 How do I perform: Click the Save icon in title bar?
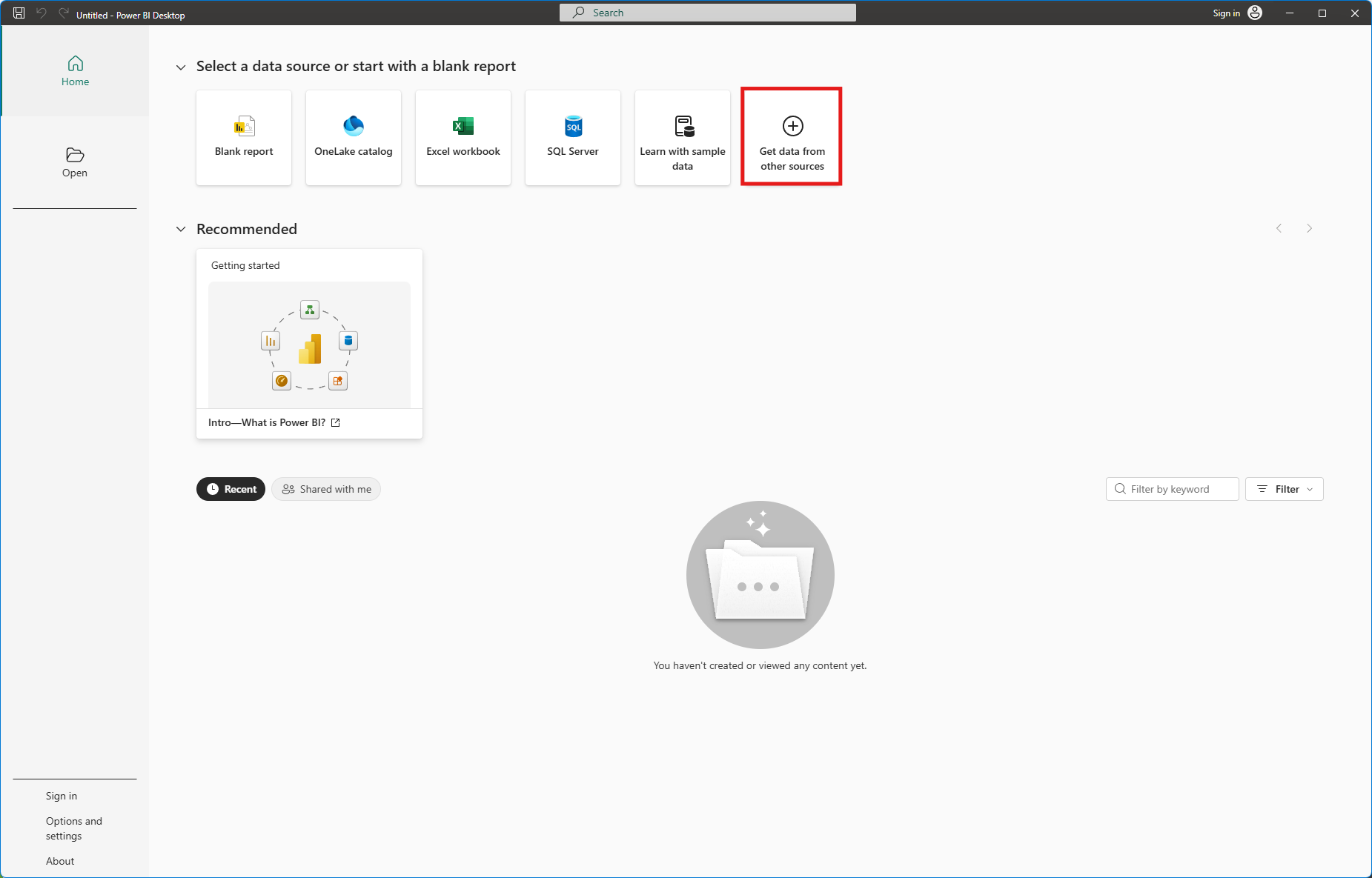coord(19,13)
